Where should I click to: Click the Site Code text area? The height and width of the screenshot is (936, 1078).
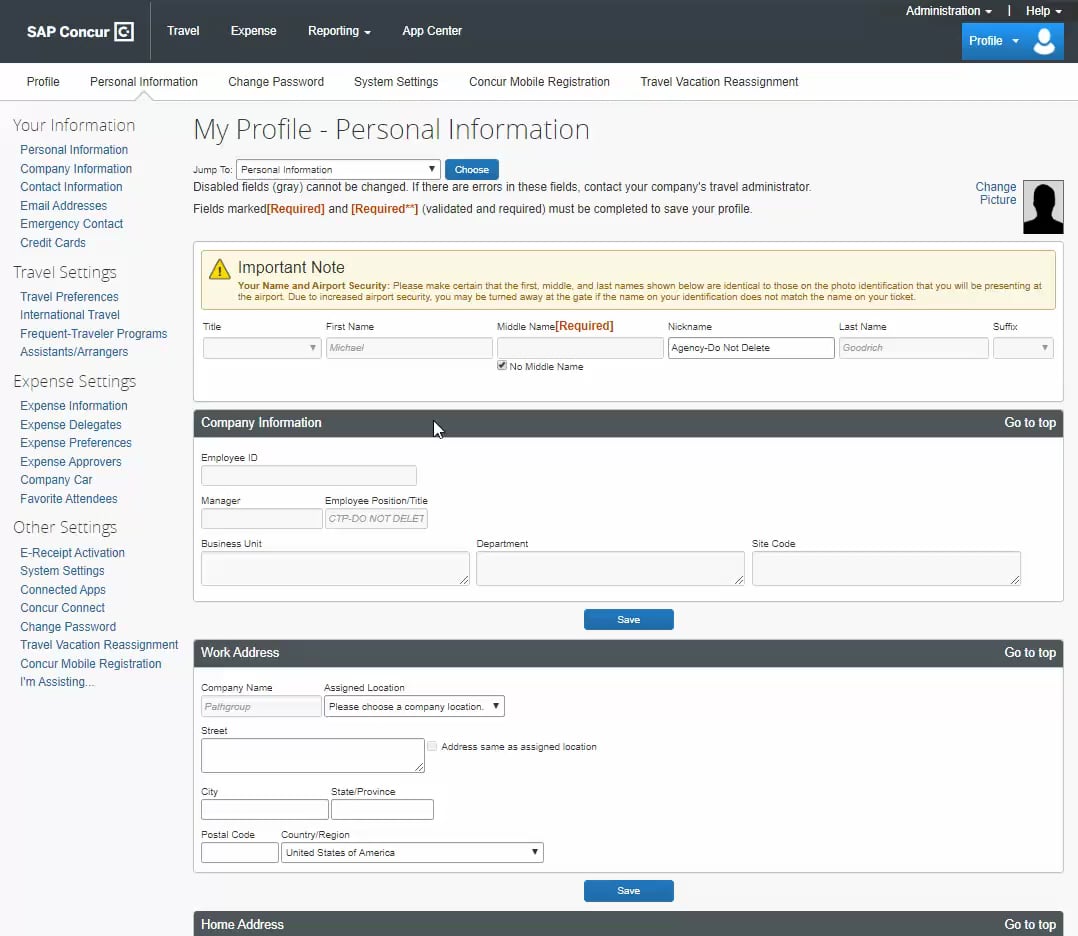click(x=886, y=569)
